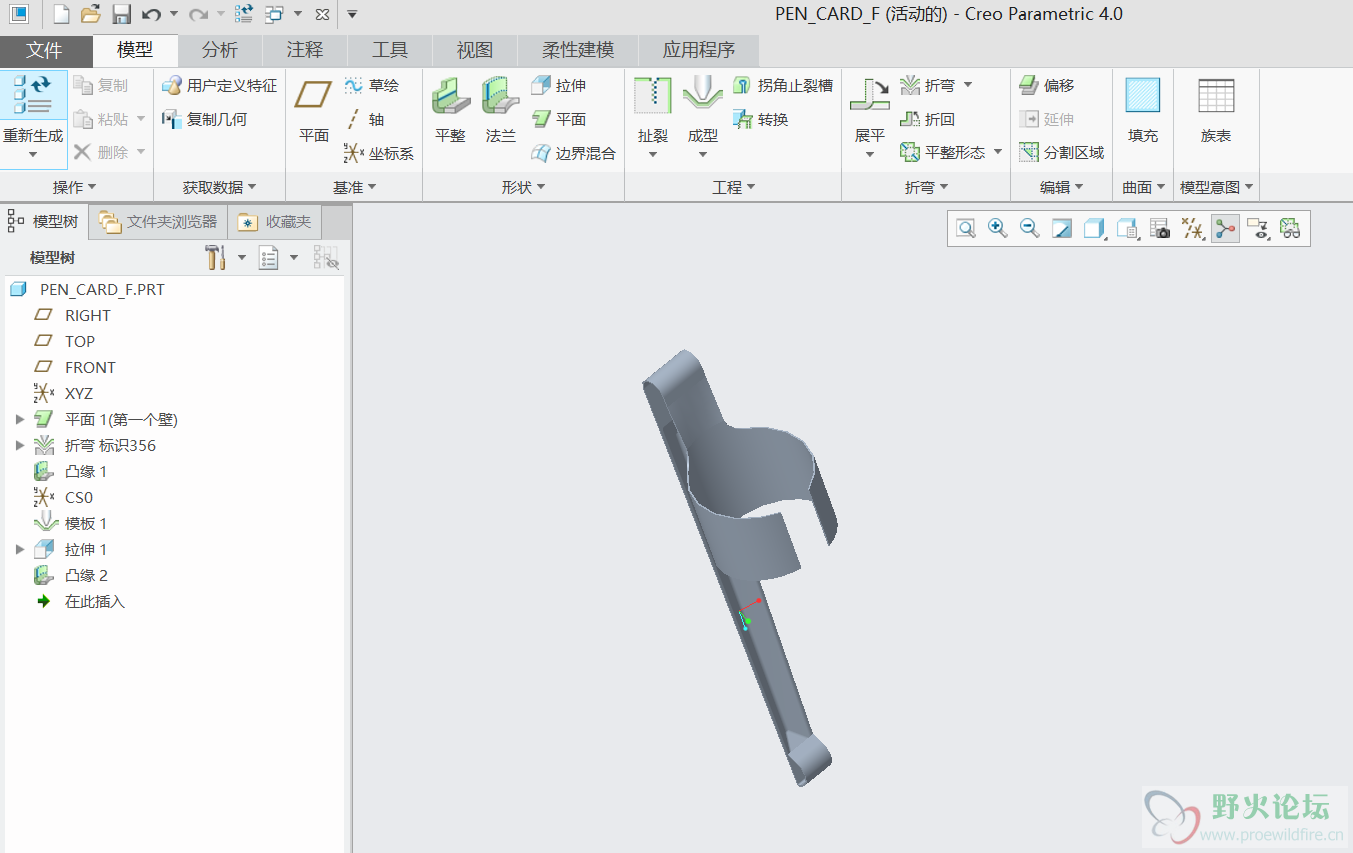Click the 平整形态 flat pattern tool
This screenshot has width=1353, height=853.
943,152
